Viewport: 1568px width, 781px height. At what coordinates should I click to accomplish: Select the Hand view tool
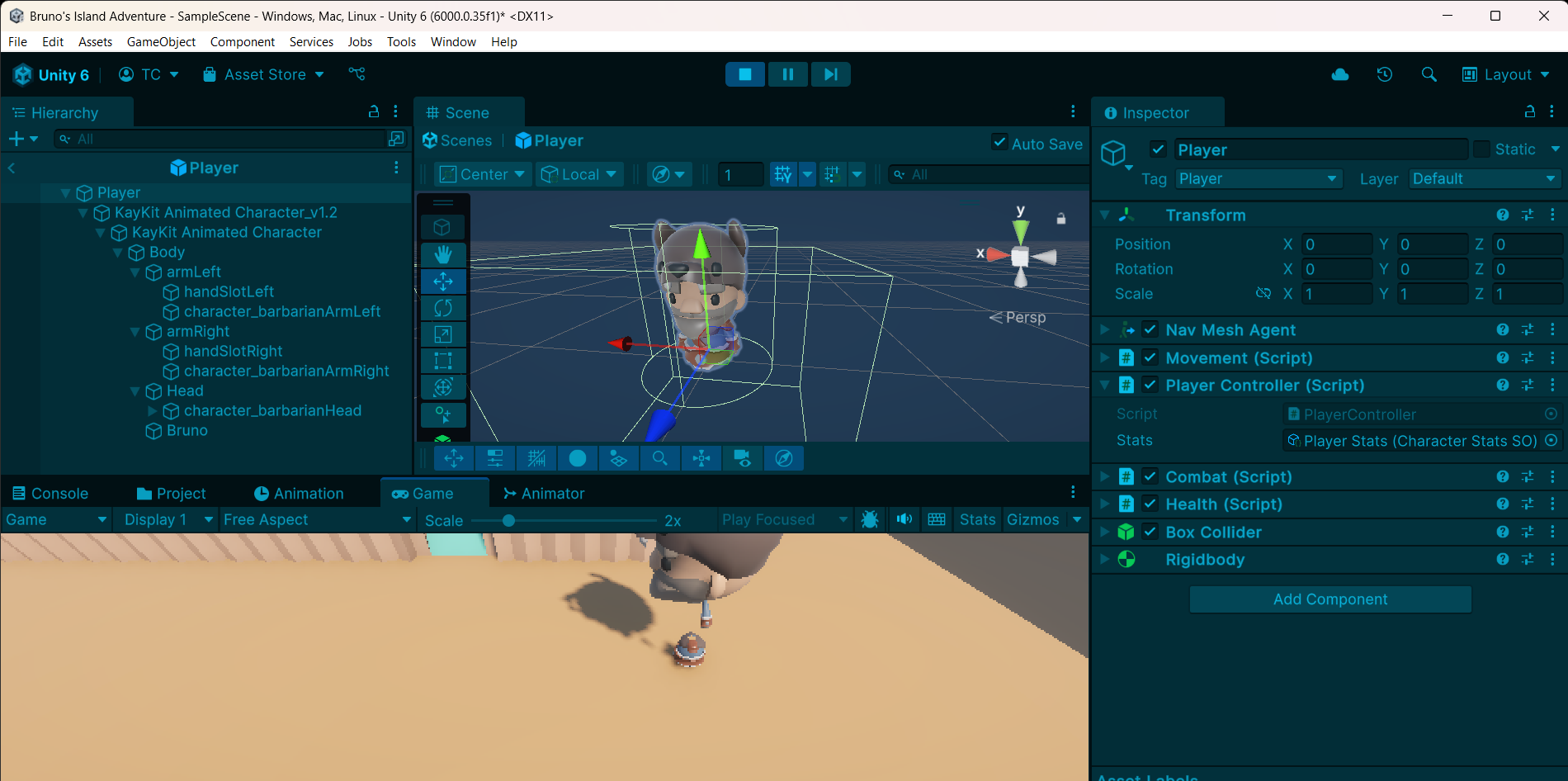pyautogui.click(x=443, y=254)
